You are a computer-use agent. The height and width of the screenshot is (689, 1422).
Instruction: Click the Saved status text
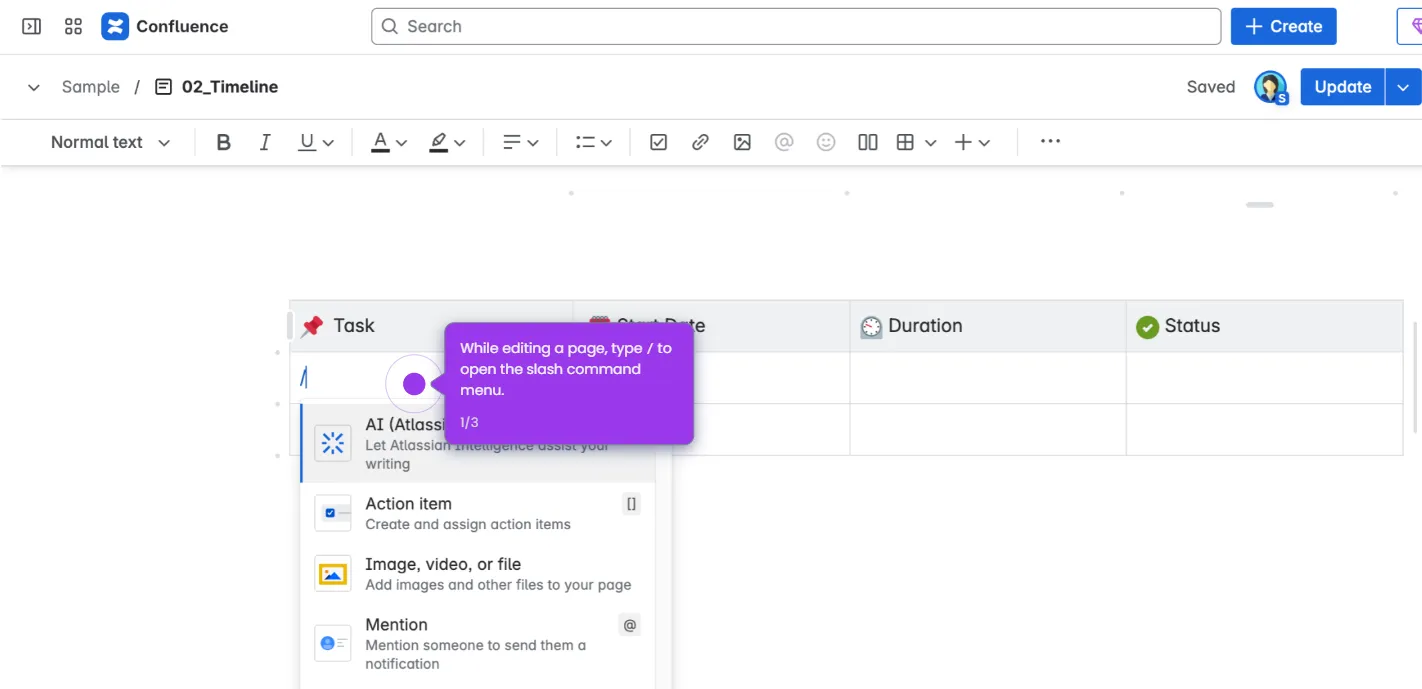[1211, 87]
